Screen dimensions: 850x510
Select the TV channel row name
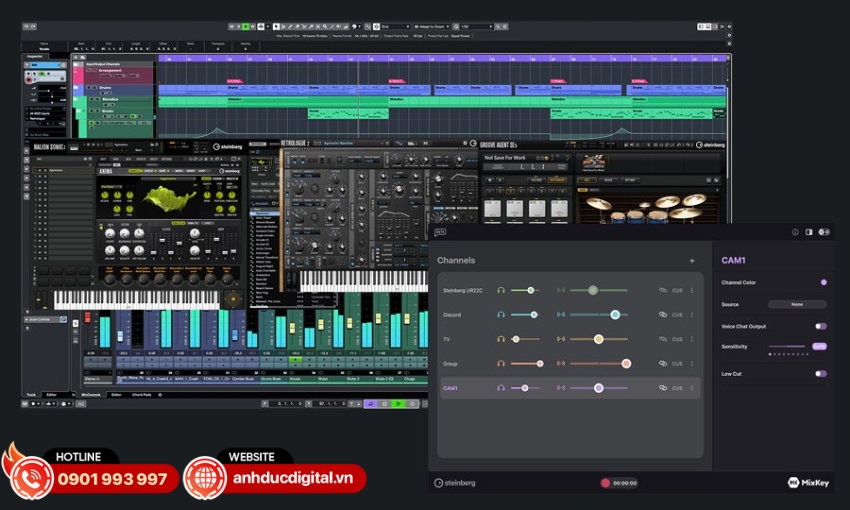[x=447, y=339]
